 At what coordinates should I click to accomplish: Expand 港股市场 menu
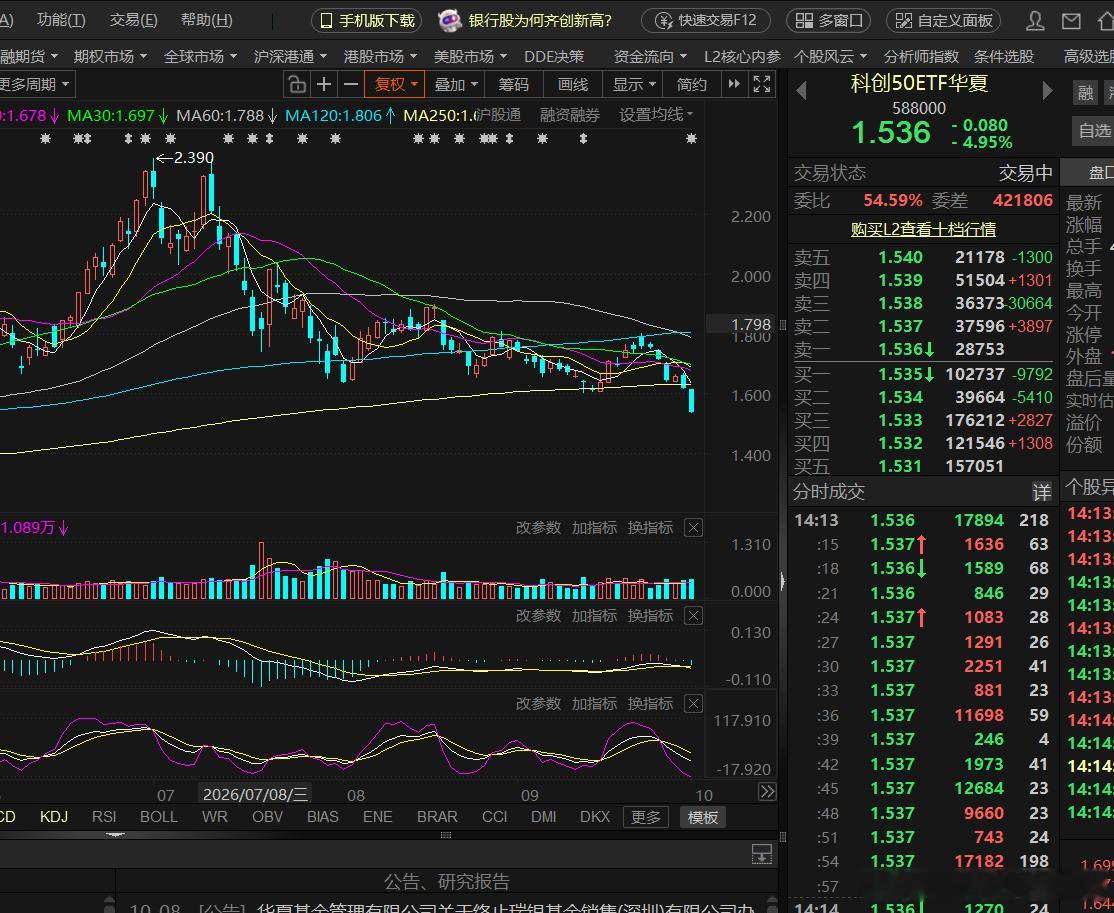381,56
